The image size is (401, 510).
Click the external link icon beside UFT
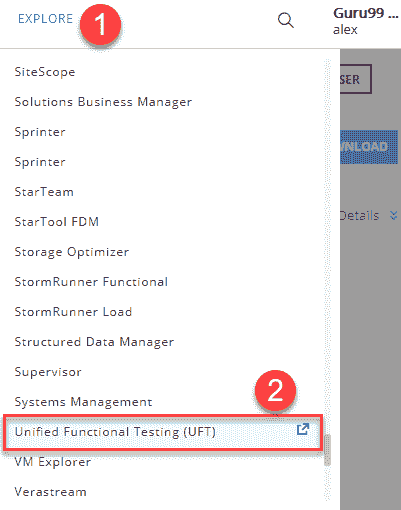click(x=303, y=429)
